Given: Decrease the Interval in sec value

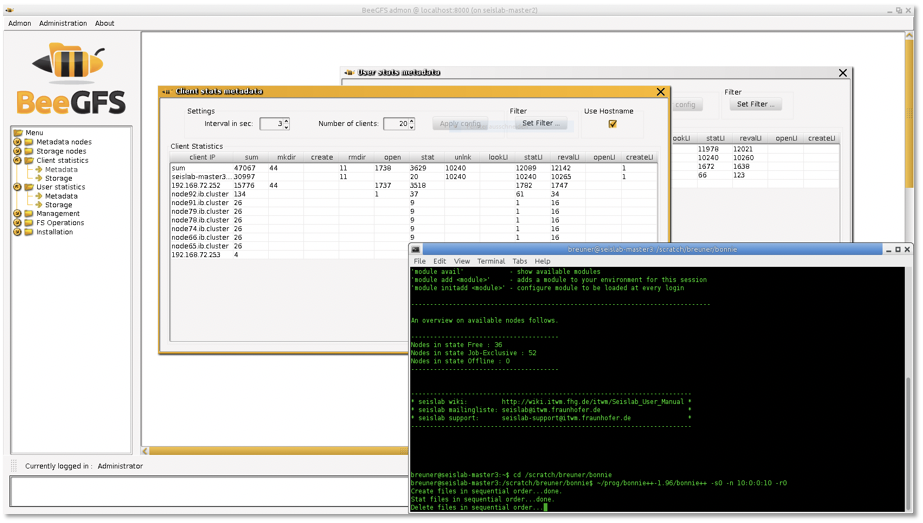Looking at the screenshot, I should point(287,127).
